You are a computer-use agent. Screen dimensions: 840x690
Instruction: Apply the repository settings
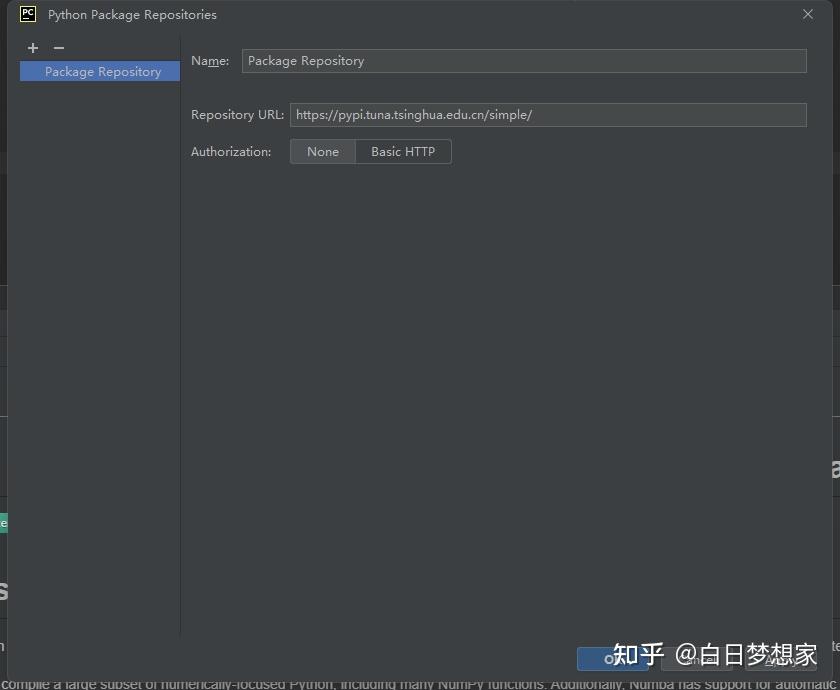click(x=780, y=659)
